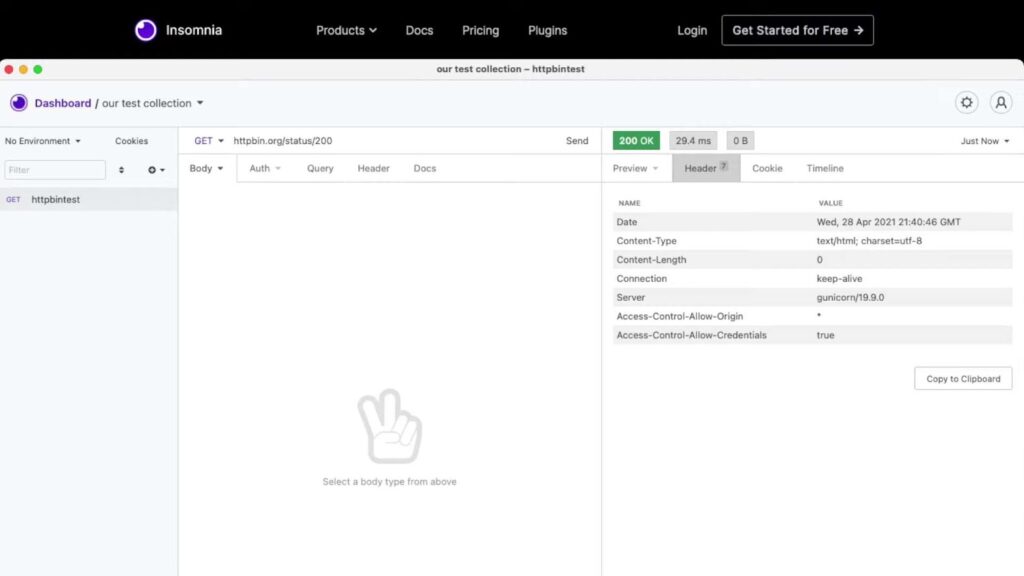Select response Header tab

point(706,168)
